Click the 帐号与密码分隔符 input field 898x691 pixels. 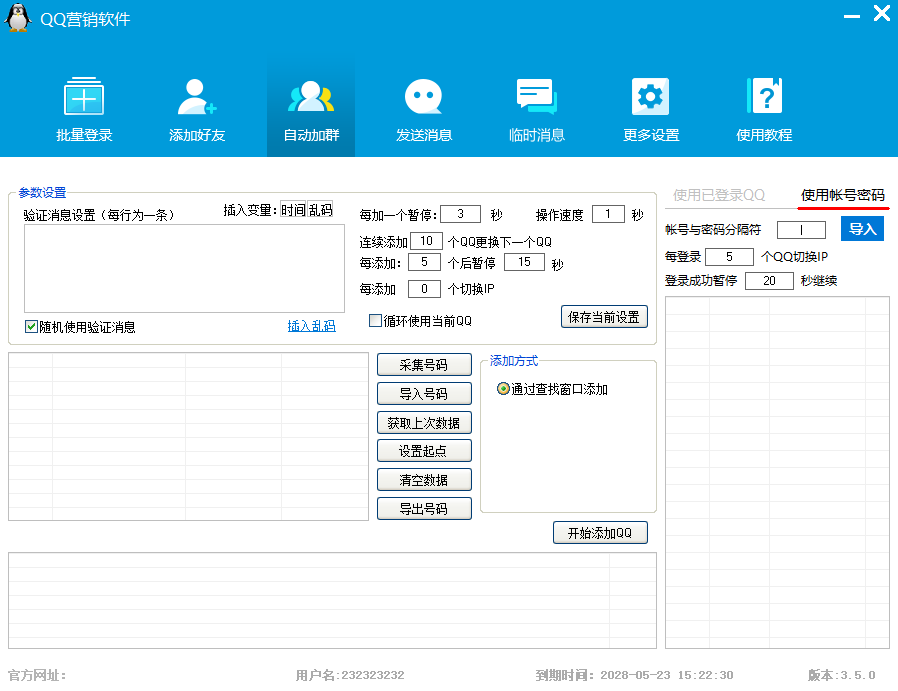pyautogui.click(x=801, y=230)
